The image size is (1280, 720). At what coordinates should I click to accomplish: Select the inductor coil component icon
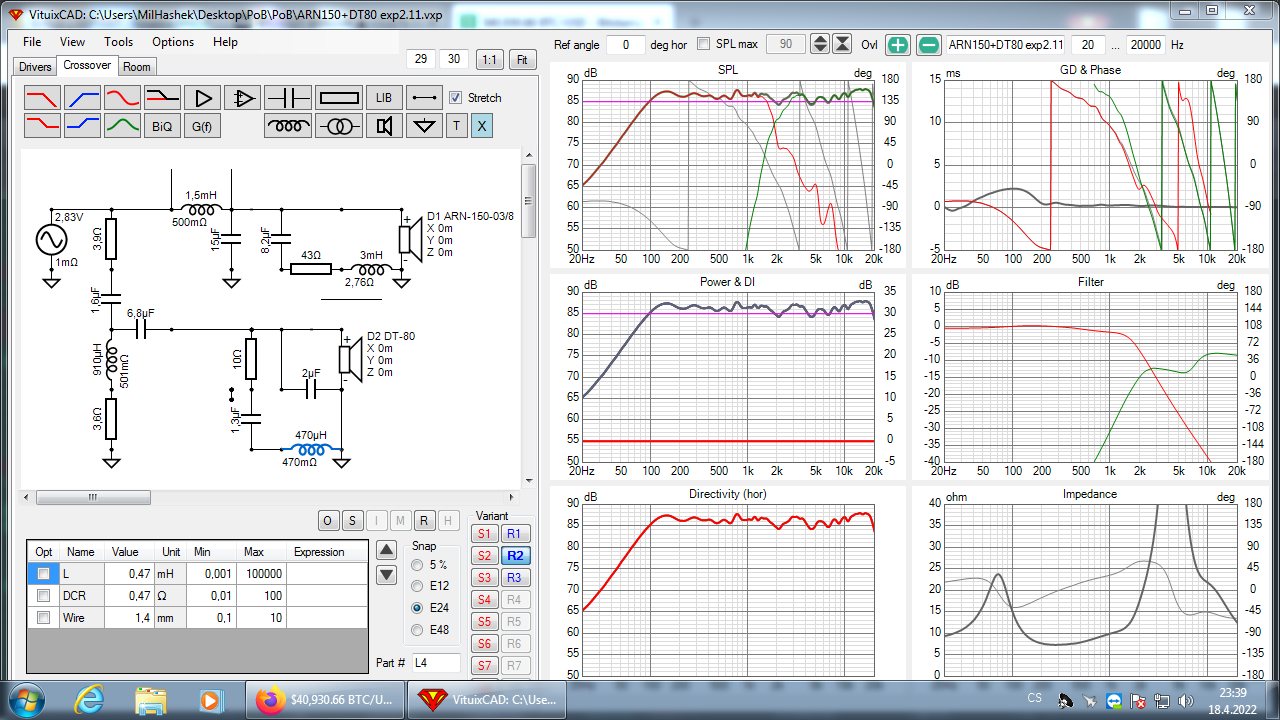(x=288, y=126)
